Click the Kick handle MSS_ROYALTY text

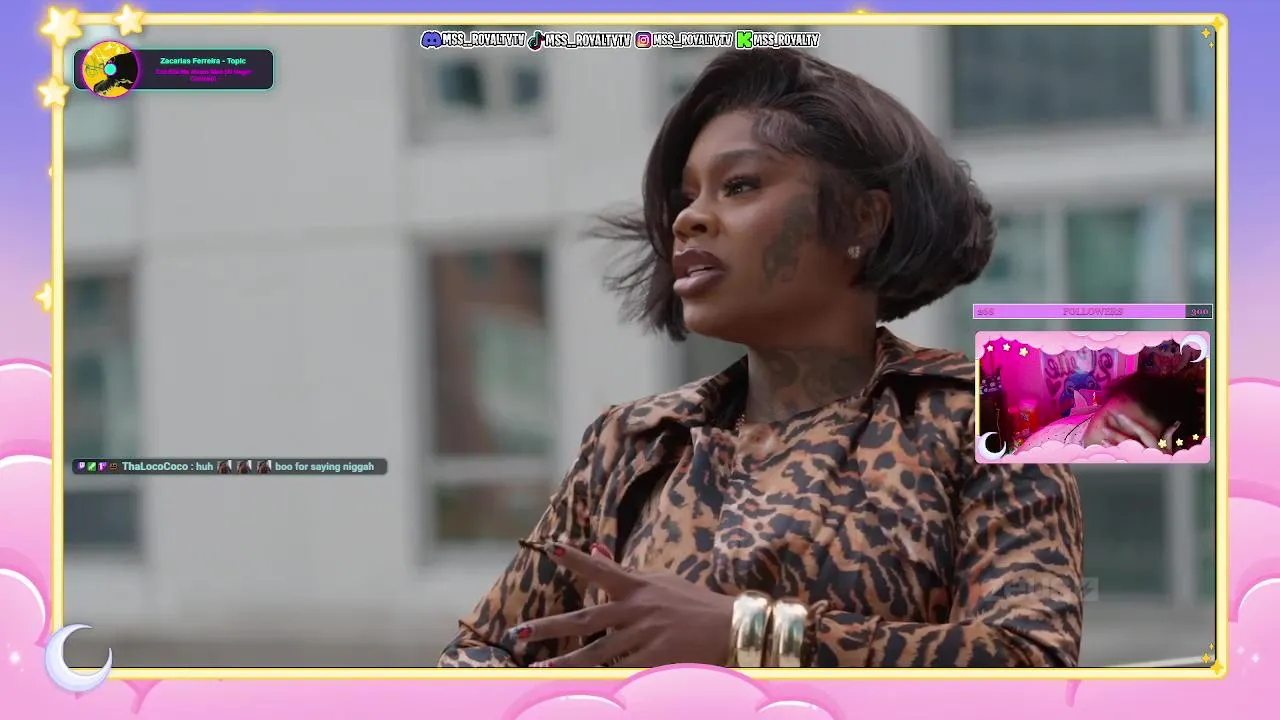point(786,40)
